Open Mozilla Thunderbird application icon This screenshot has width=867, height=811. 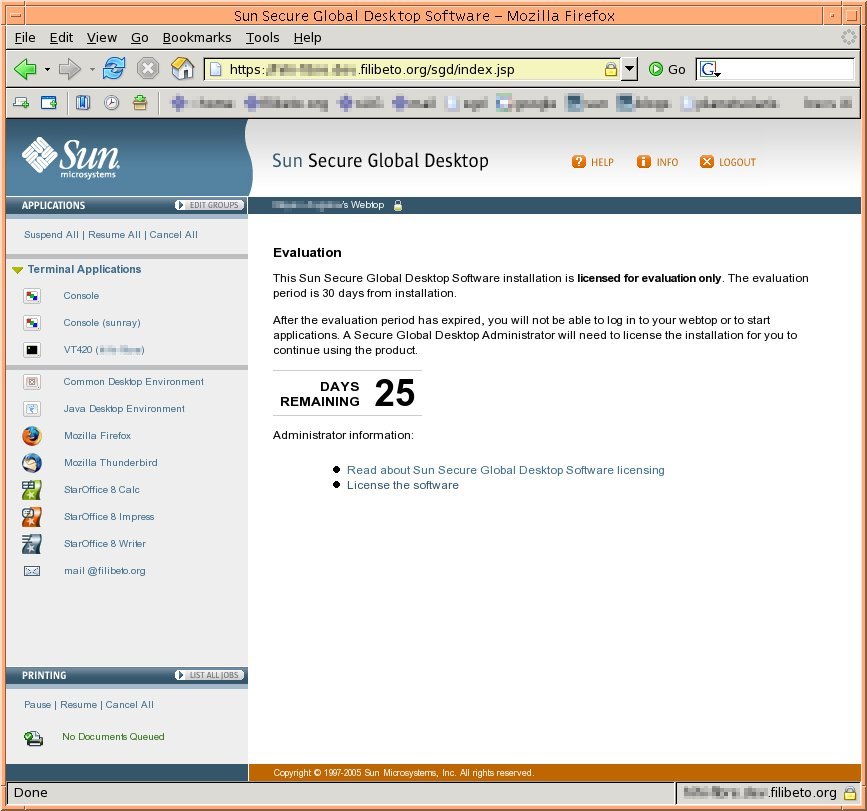tap(32, 463)
